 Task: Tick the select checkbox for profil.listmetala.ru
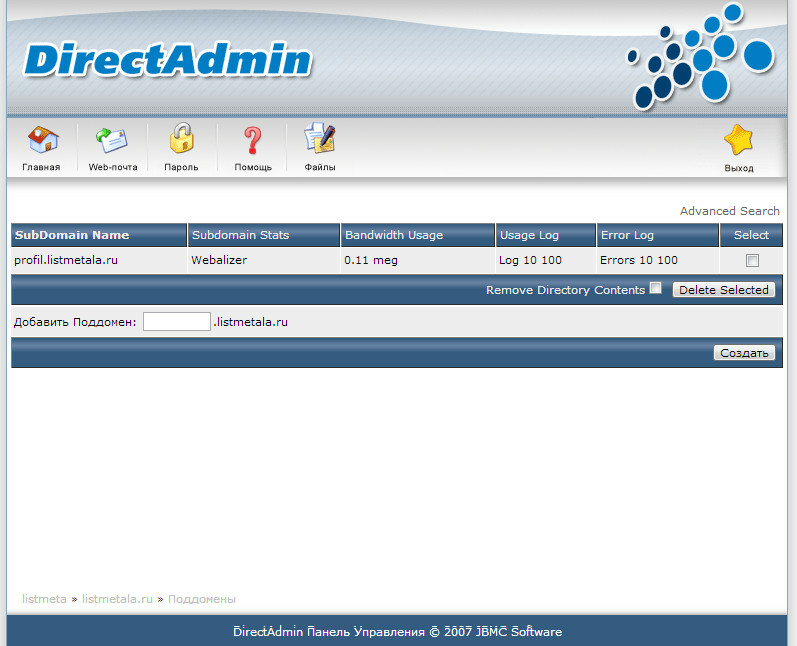[752, 260]
